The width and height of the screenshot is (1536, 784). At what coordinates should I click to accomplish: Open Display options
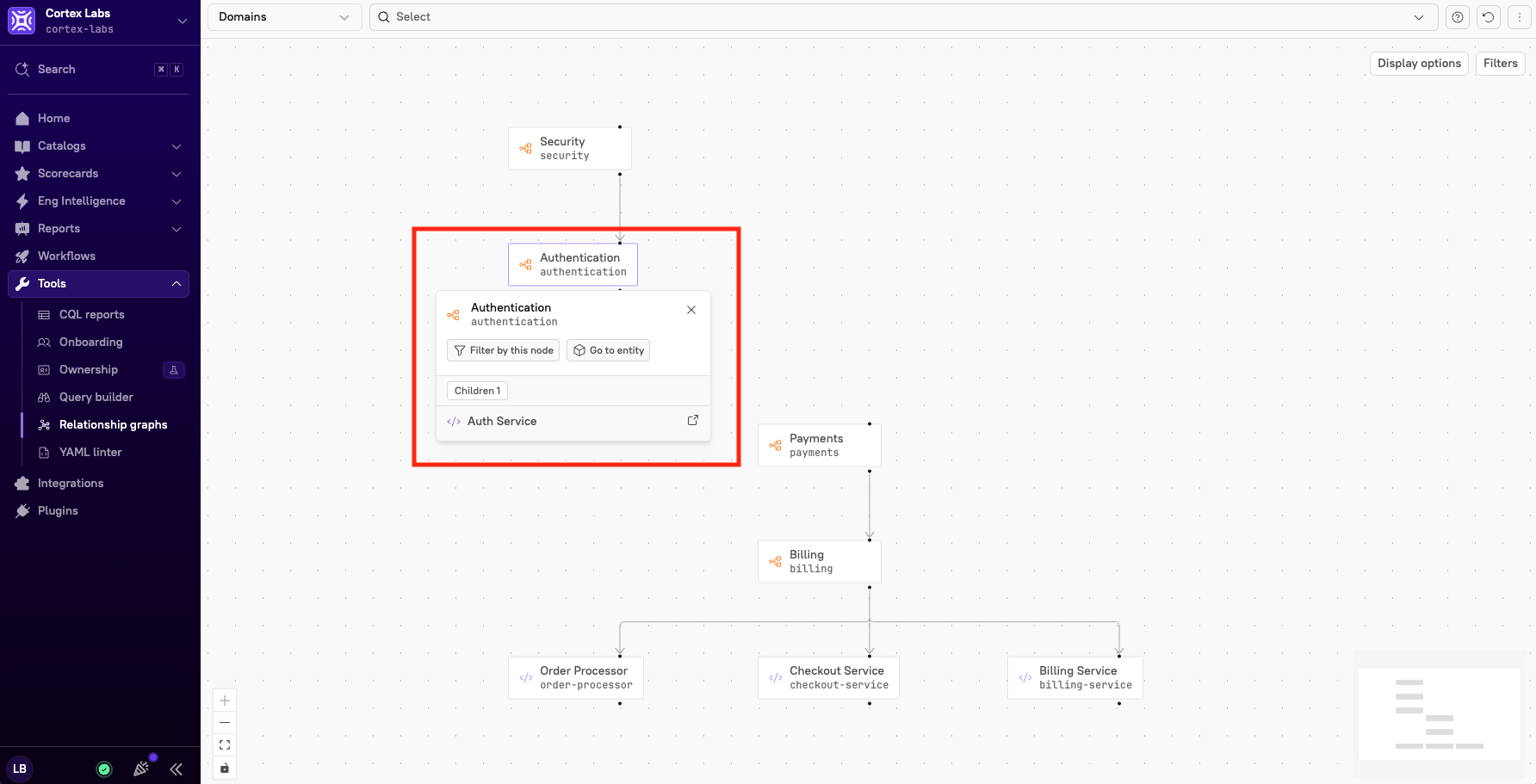1419,64
